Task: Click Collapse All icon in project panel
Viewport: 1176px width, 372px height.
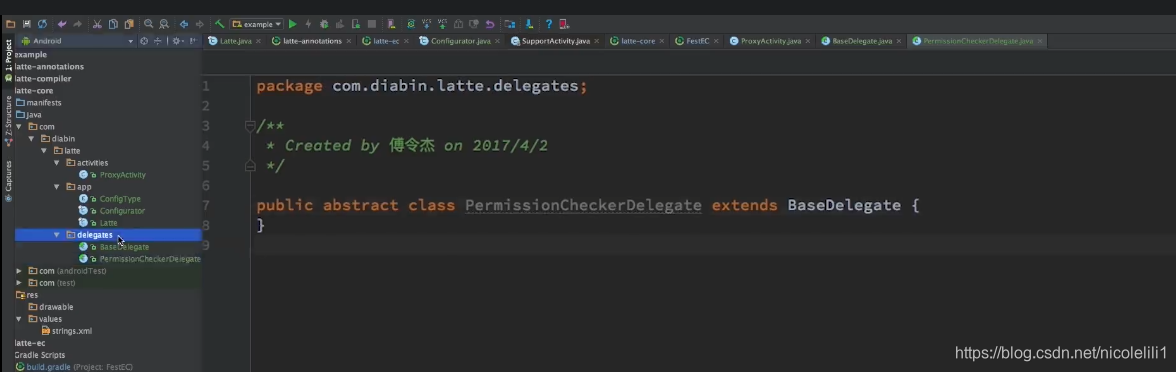Action: 158,41
